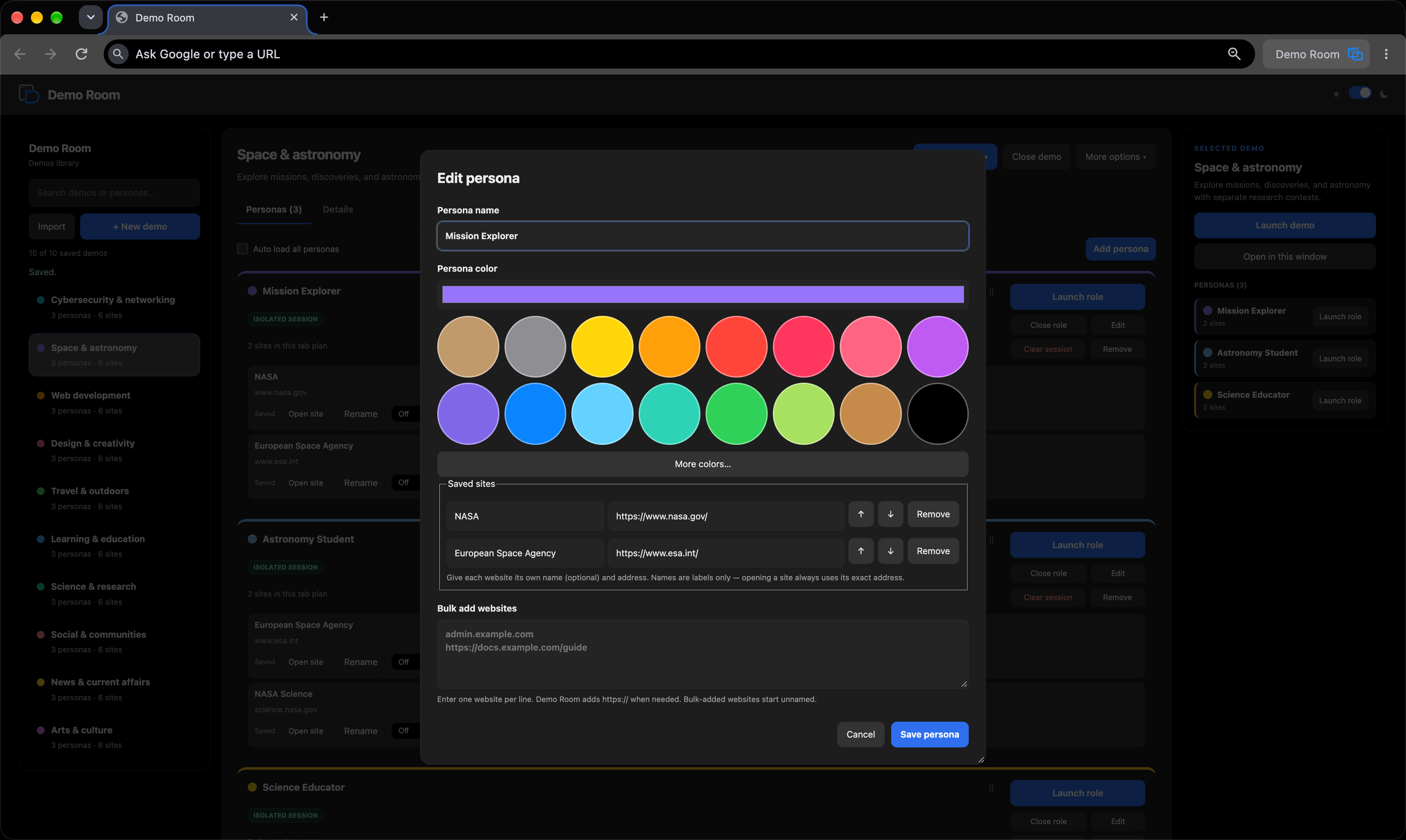
Task: Open new browser tab with plus
Action: pos(324,18)
